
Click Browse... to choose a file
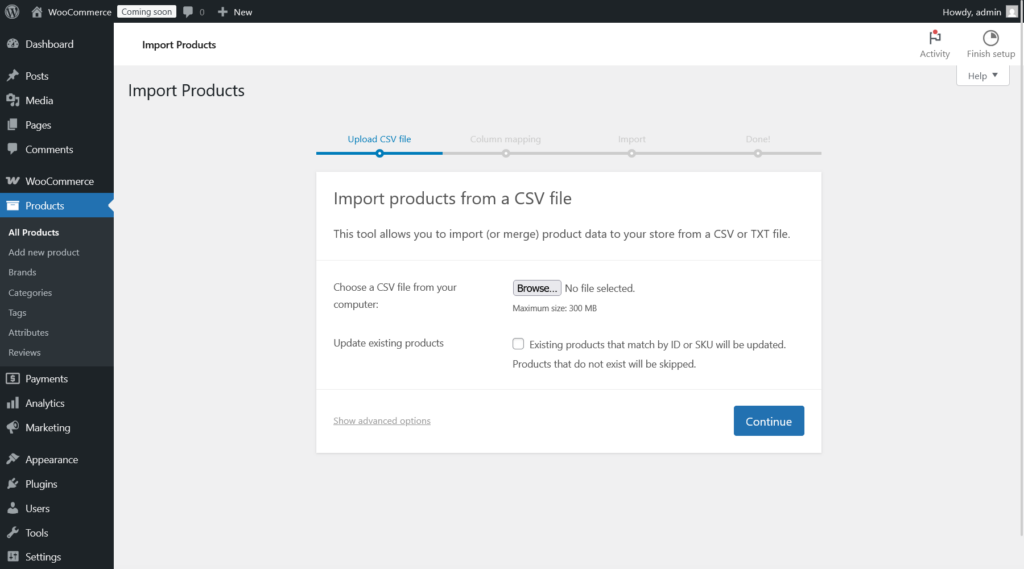click(537, 288)
